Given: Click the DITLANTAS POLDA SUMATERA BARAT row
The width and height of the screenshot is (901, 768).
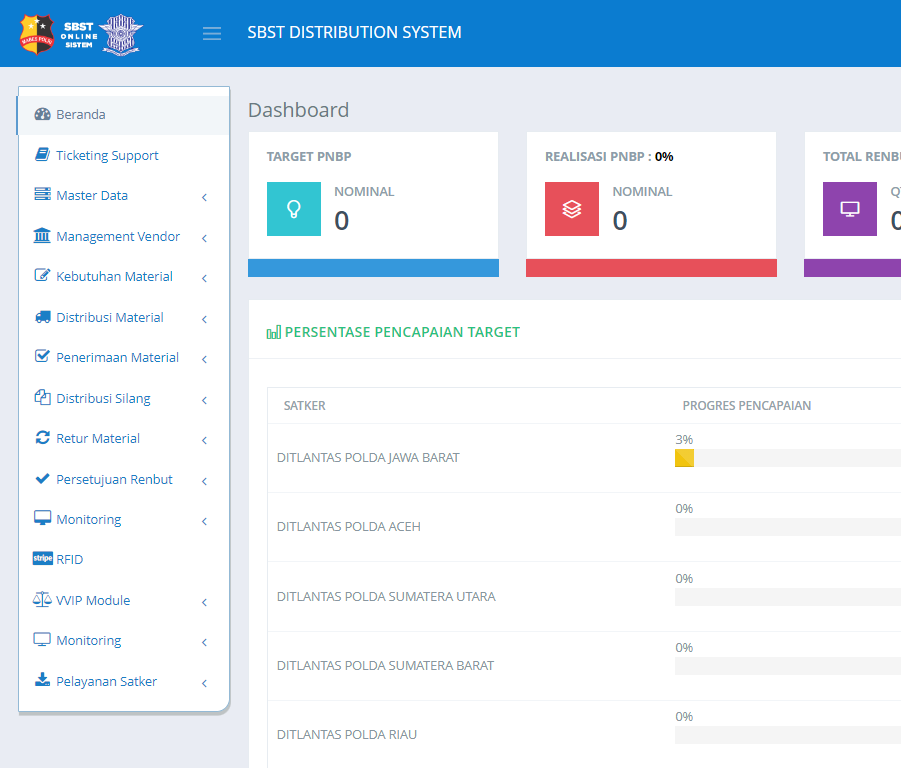Looking at the screenshot, I should pos(584,666).
